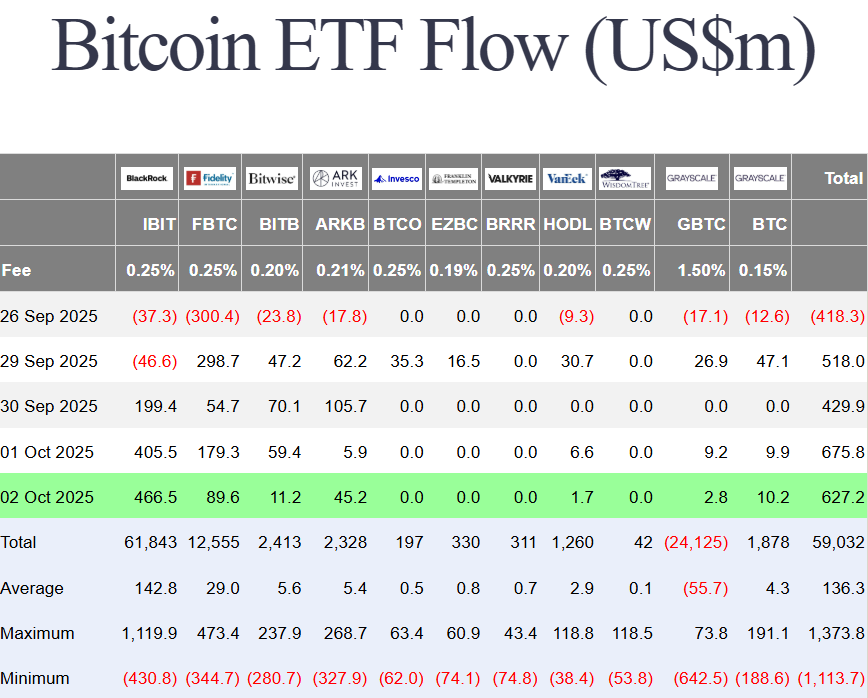Screen dimensions: 868x698
Task: Select the 02 Oct 2025 date row
Action: [x=48, y=497]
